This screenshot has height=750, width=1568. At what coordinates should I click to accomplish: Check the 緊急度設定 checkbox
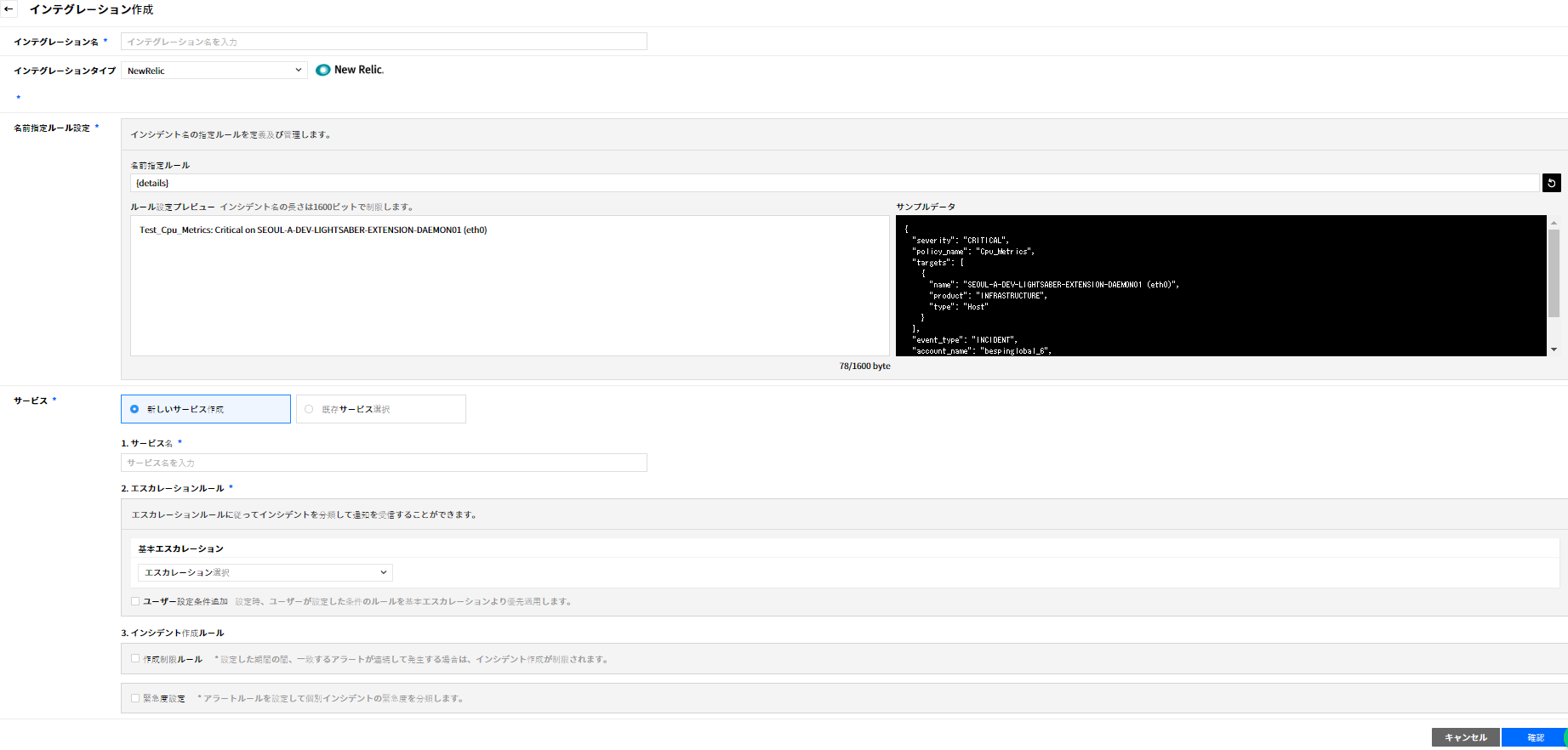[135, 698]
